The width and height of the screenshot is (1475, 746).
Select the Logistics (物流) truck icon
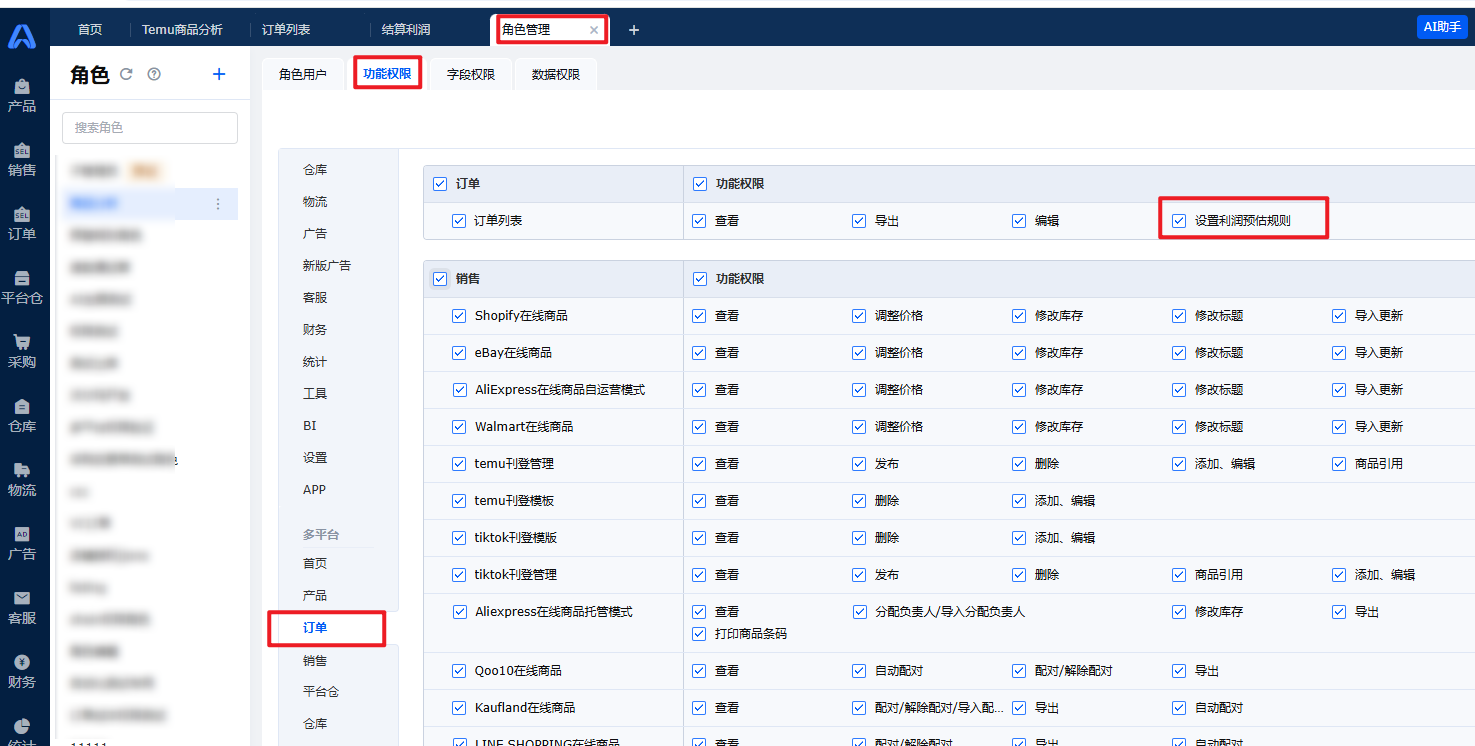pyautogui.click(x=22, y=478)
